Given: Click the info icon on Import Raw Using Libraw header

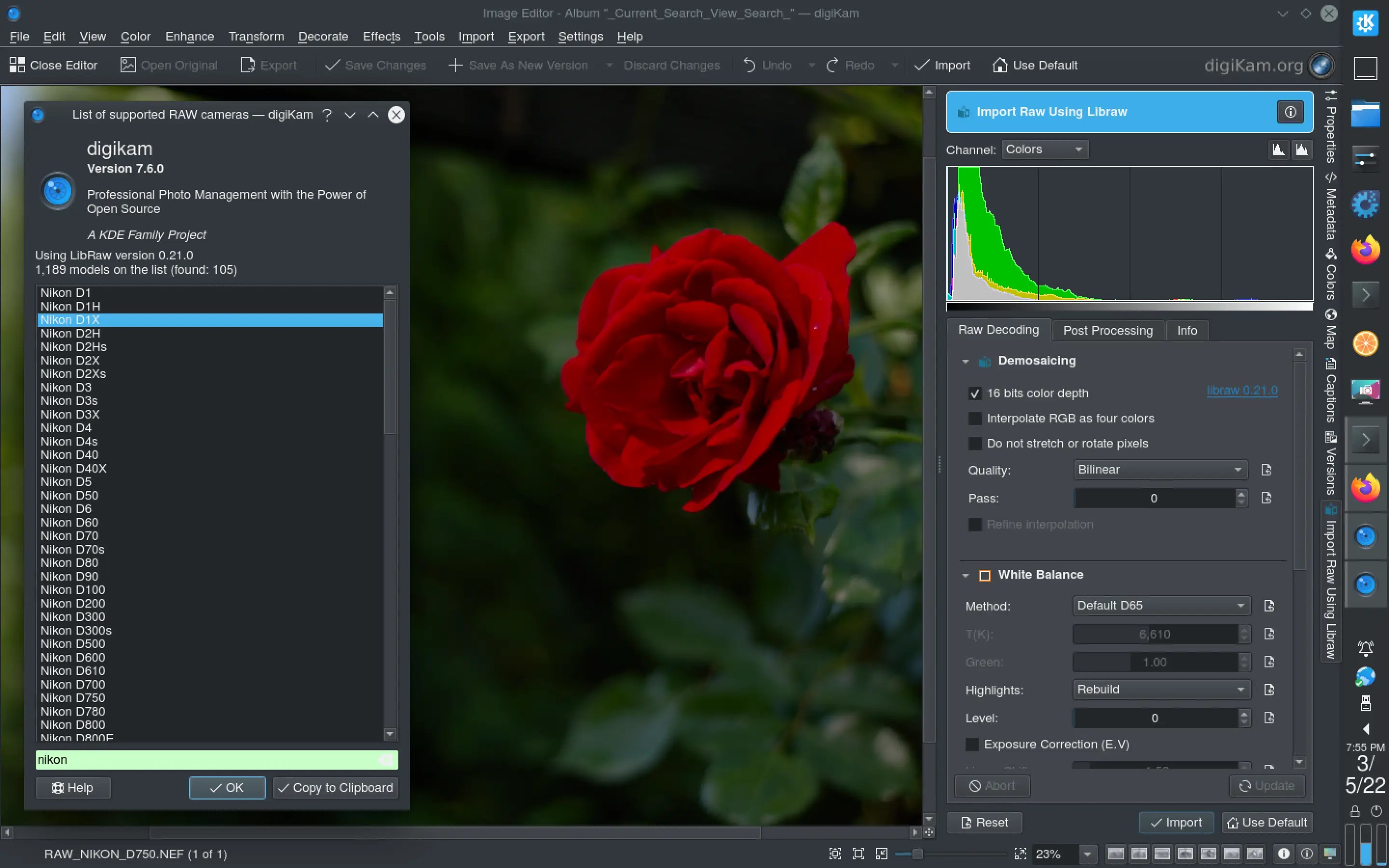Looking at the screenshot, I should pyautogui.click(x=1289, y=112).
